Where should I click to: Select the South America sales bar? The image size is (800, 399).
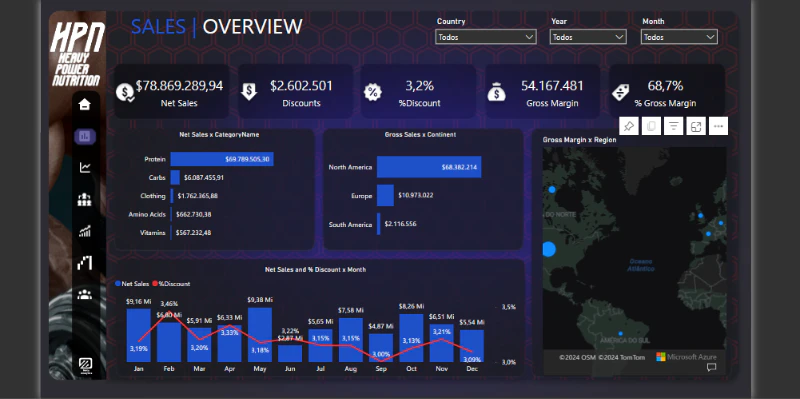(379, 224)
